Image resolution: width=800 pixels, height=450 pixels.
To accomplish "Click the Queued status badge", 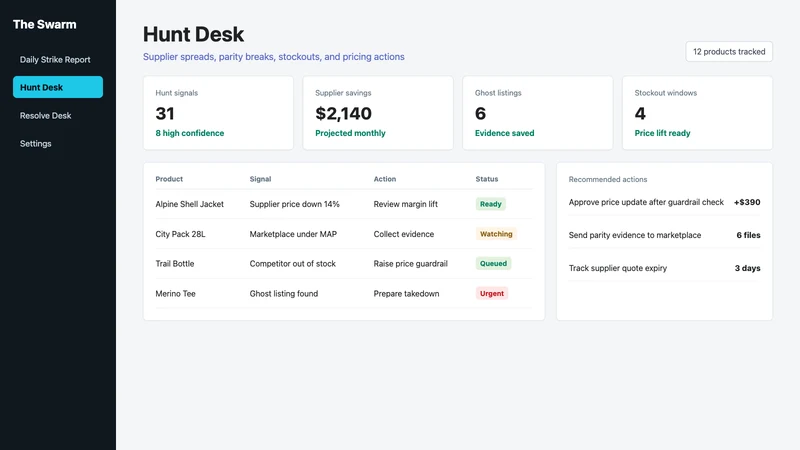I will coord(493,263).
